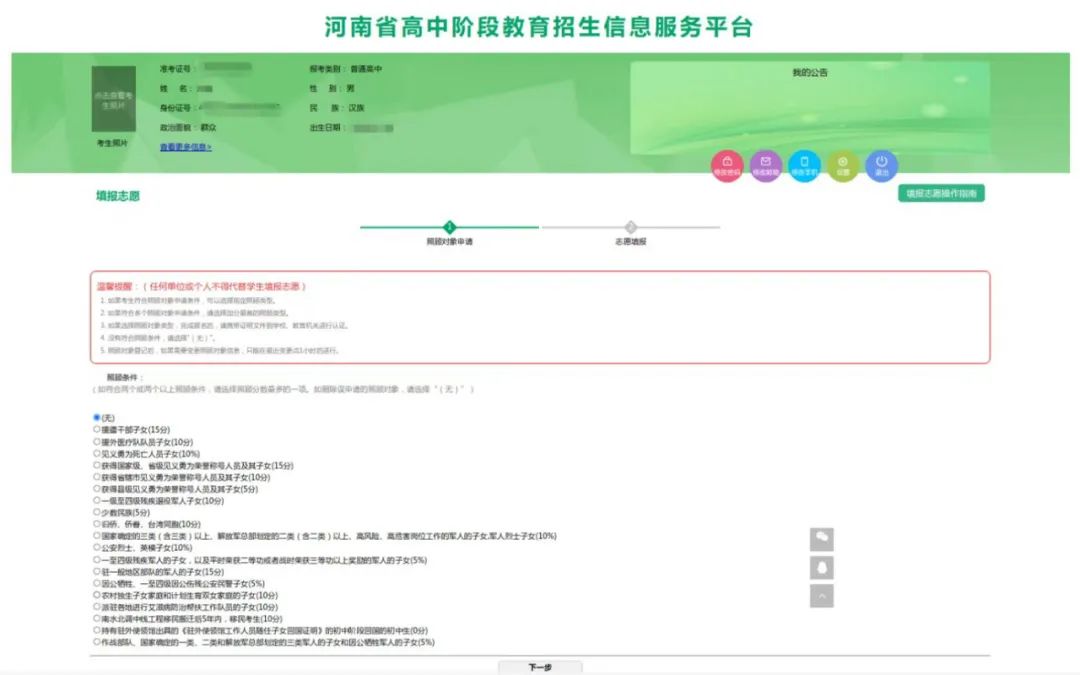The image size is (1080, 675).
Task: Select 见义勇为死亡人员子女(10%) option
Action: (x=97, y=453)
